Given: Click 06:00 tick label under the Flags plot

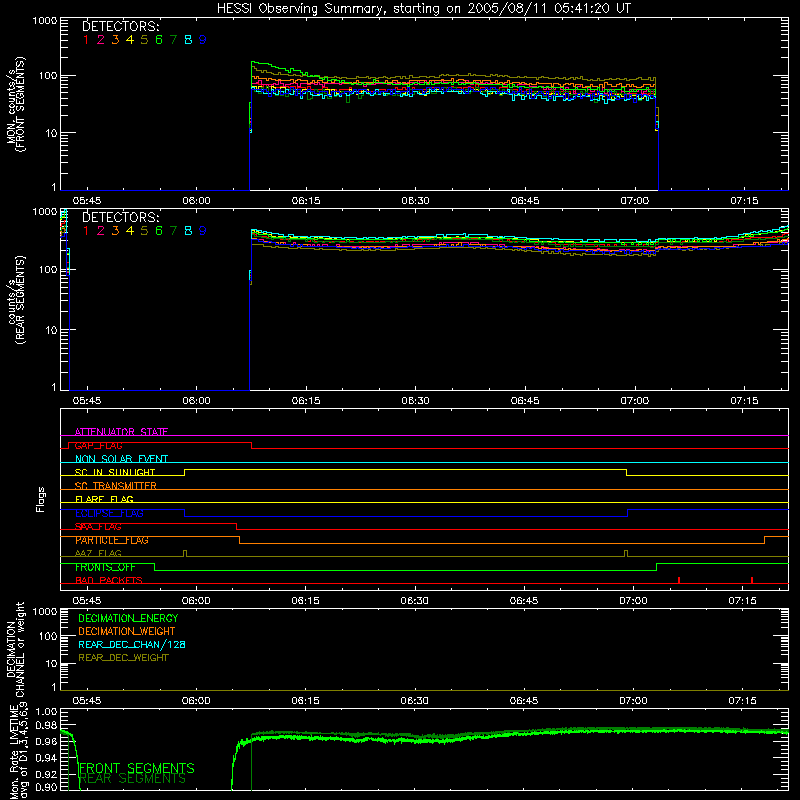Looking at the screenshot, I should point(196,601).
